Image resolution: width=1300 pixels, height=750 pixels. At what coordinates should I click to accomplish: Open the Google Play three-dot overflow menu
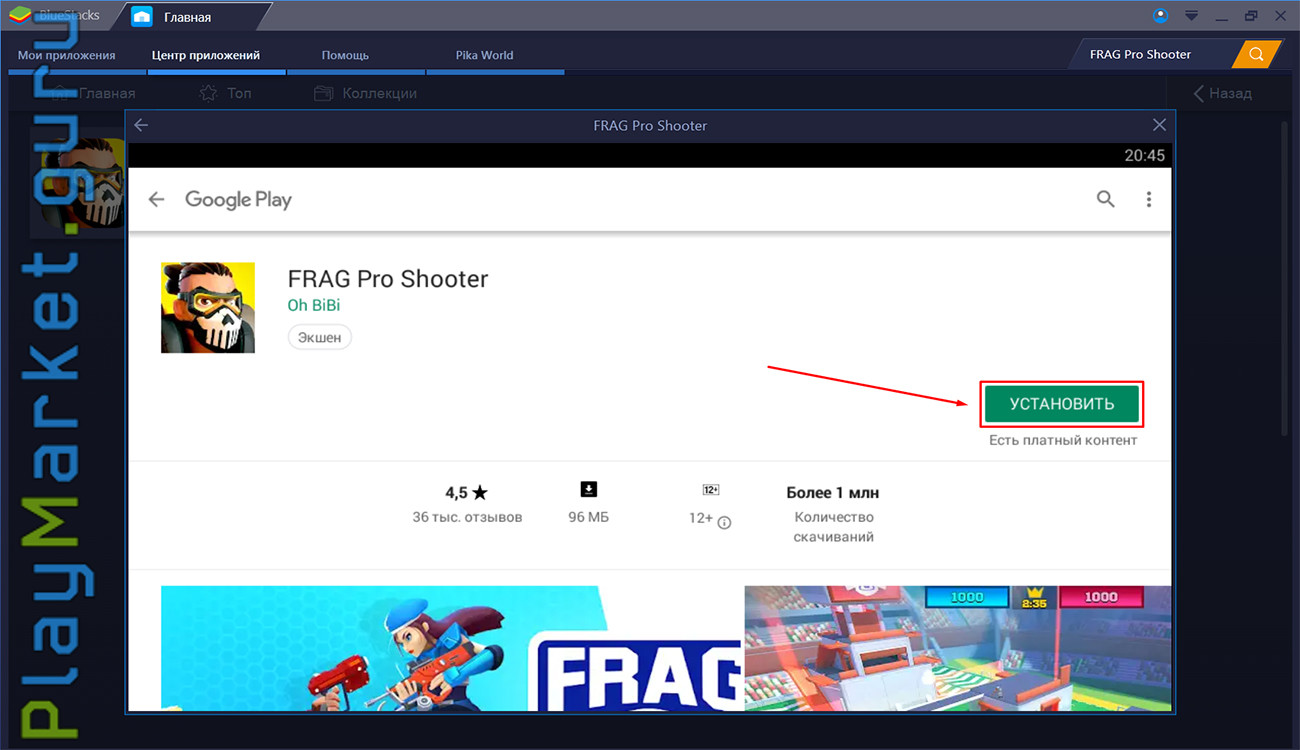tap(1148, 199)
